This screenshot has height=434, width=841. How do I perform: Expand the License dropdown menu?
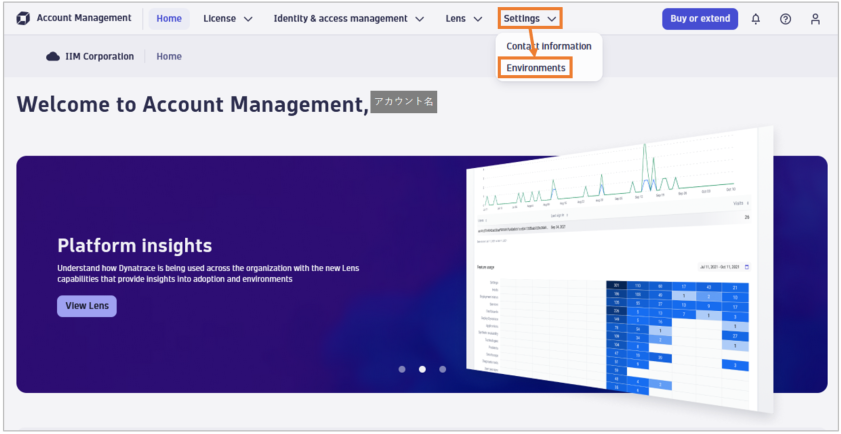tap(227, 19)
